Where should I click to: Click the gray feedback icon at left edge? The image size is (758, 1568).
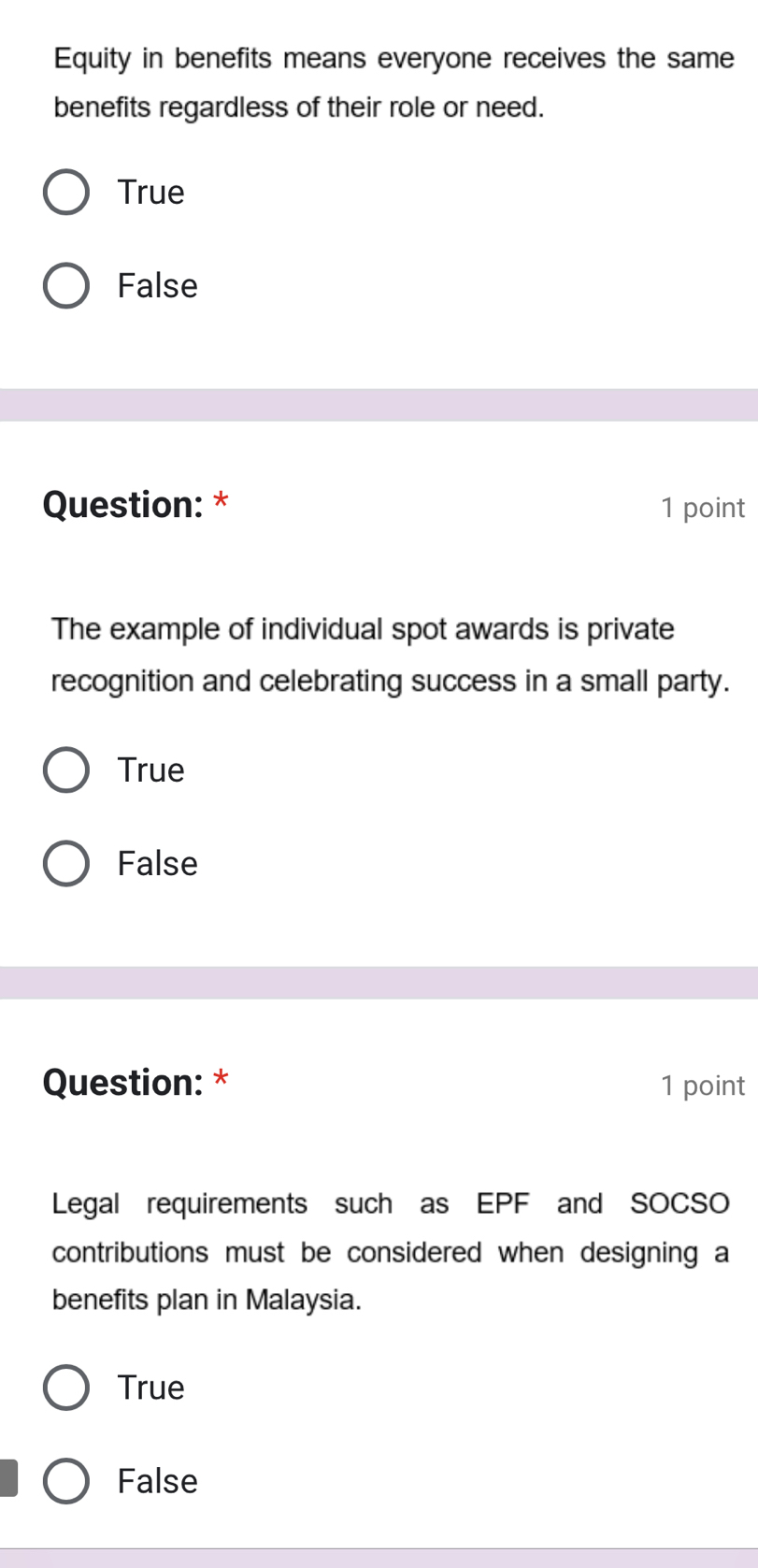pyautogui.click(x=7, y=1477)
